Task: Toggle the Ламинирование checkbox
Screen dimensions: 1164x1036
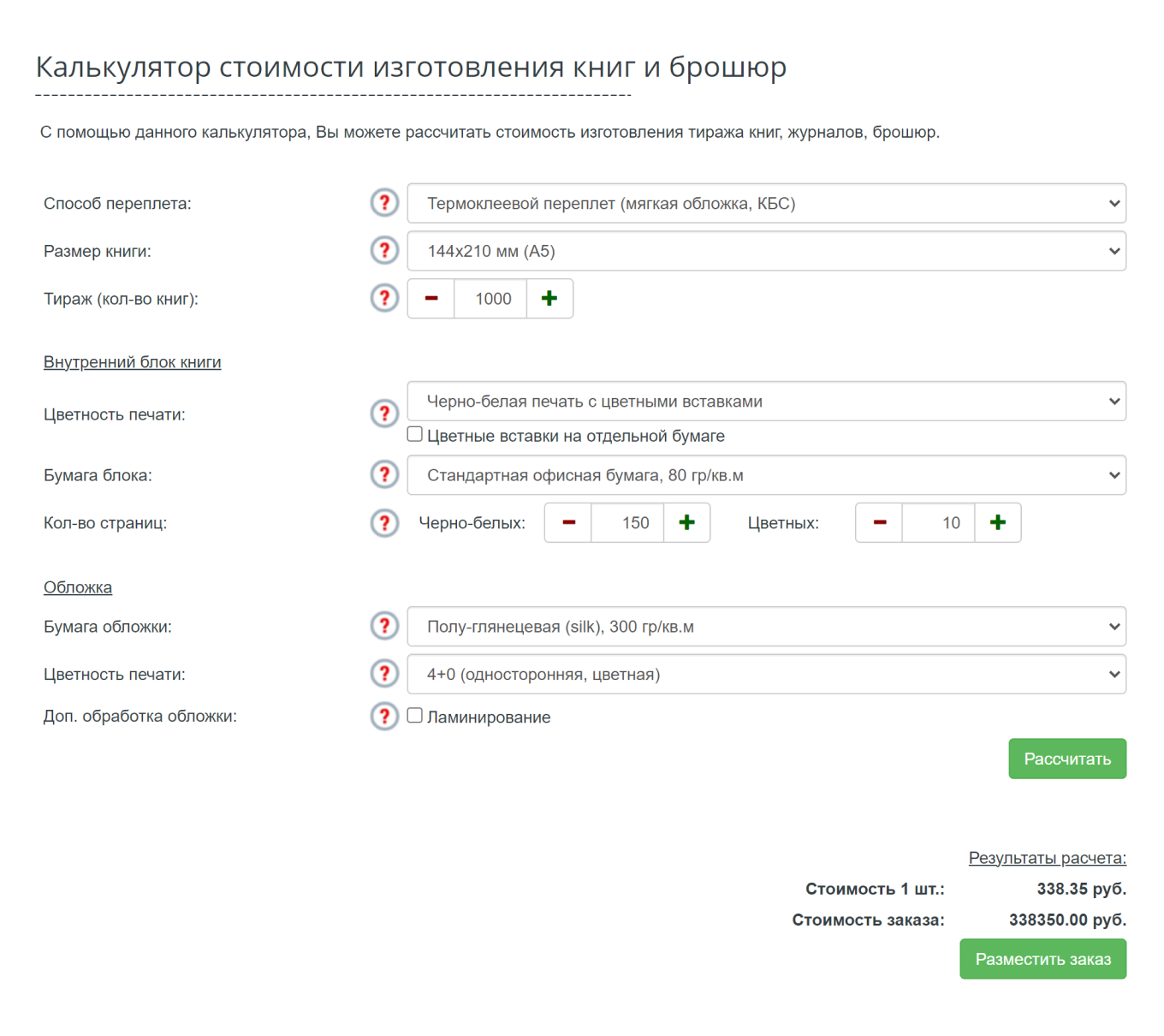Action: pyautogui.click(x=415, y=716)
